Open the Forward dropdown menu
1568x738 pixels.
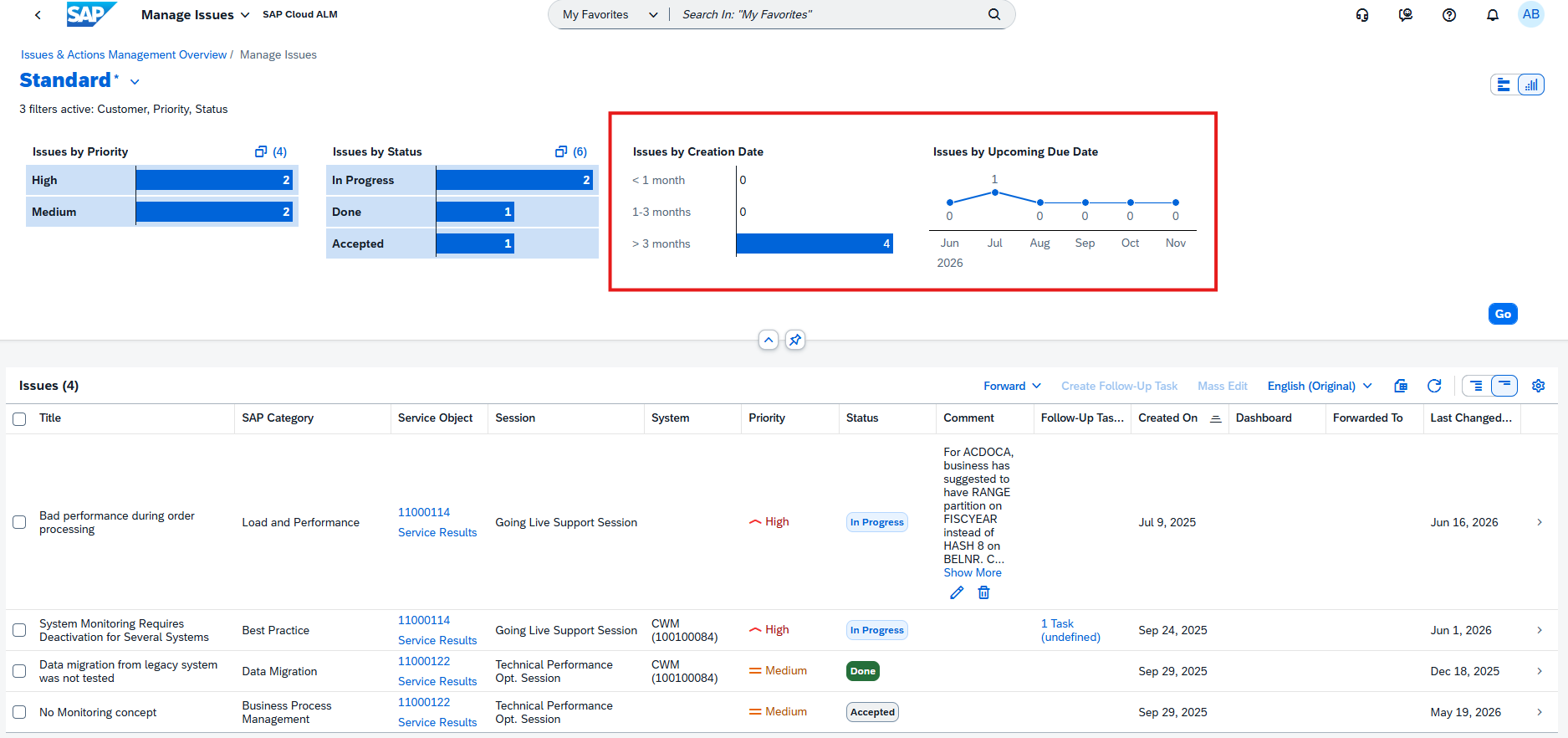pos(1012,386)
